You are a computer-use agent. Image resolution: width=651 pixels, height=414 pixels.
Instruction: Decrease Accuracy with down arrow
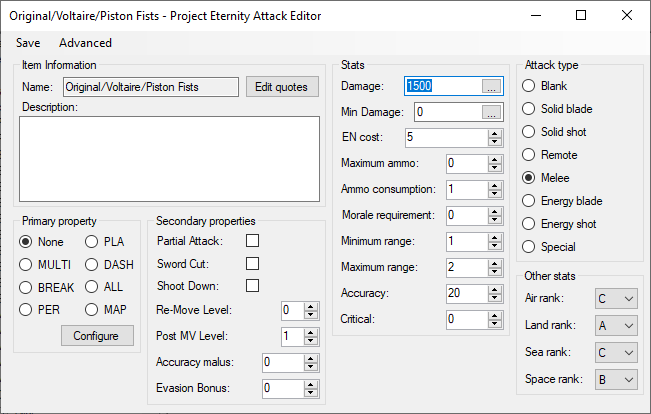[x=494, y=298]
